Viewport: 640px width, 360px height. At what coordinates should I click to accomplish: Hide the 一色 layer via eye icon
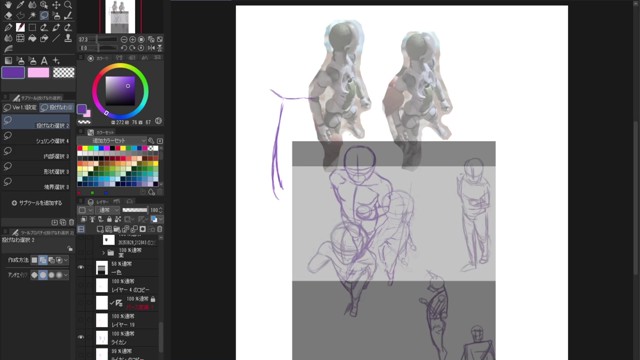click(81, 268)
